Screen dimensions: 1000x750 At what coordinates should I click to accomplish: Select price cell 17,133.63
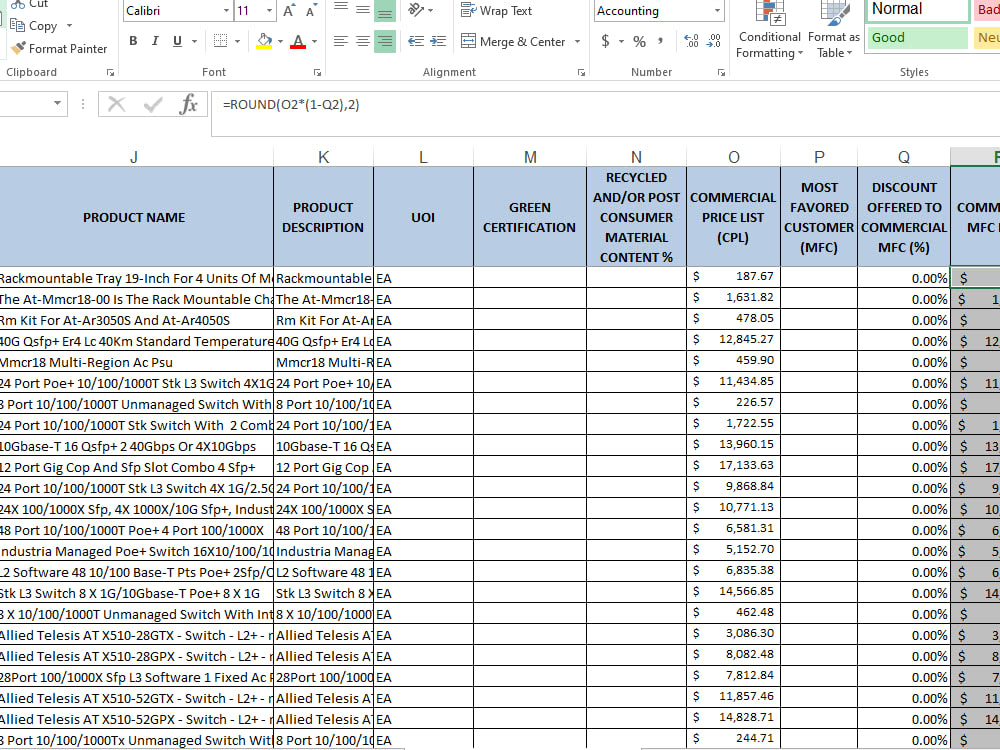point(733,466)
